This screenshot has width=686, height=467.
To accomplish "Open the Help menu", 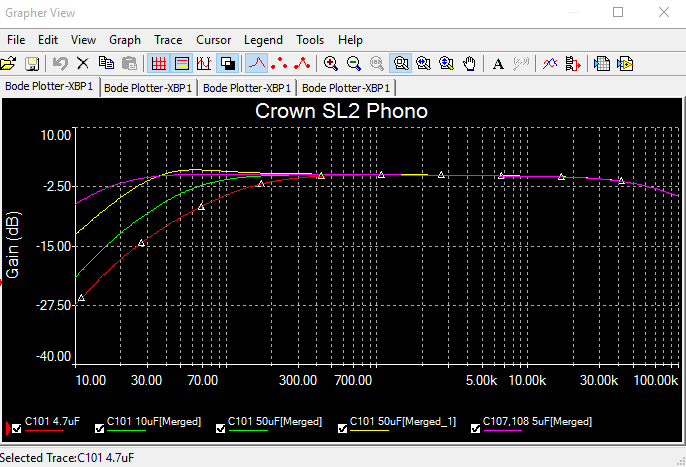I will coord(350,40).
